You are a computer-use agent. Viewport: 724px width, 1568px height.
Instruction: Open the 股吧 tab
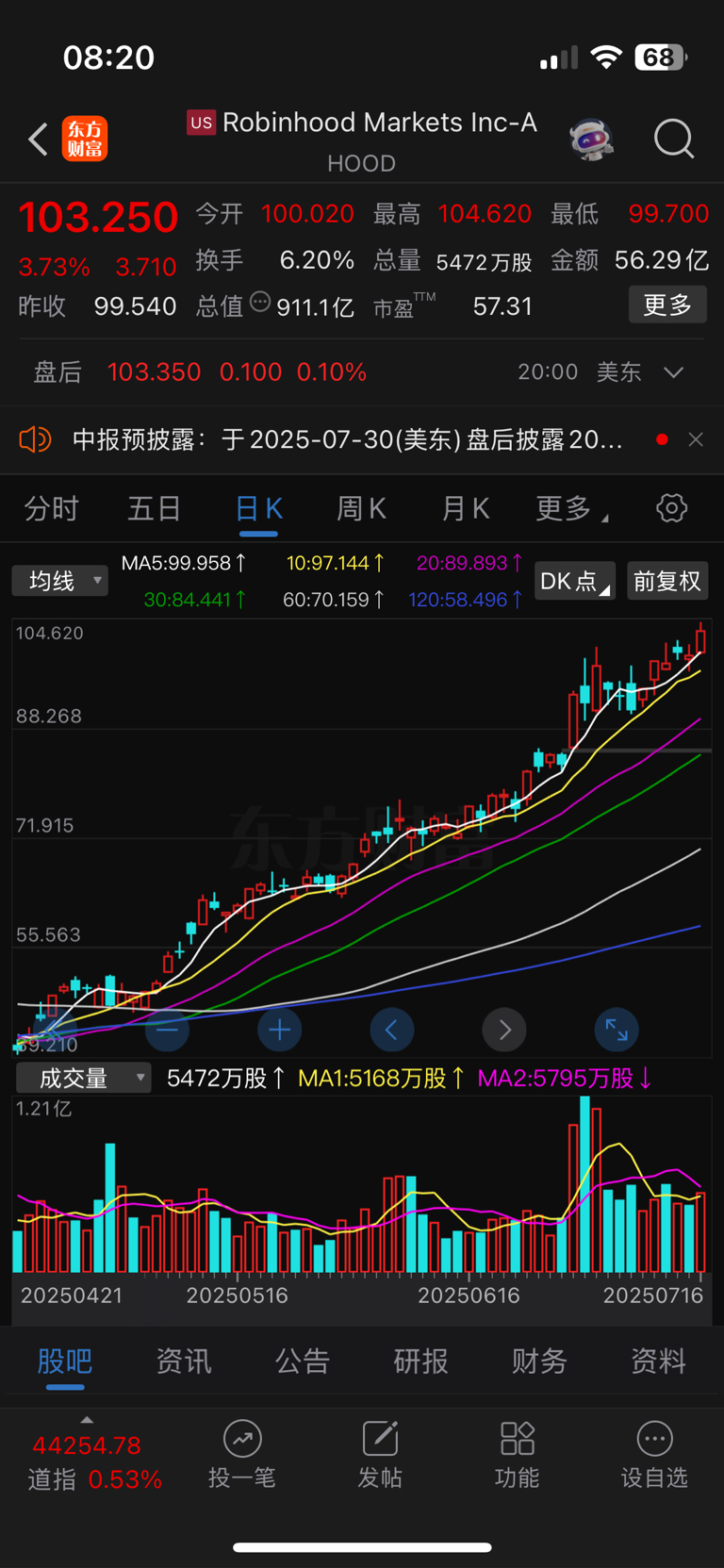[65, 1362]
